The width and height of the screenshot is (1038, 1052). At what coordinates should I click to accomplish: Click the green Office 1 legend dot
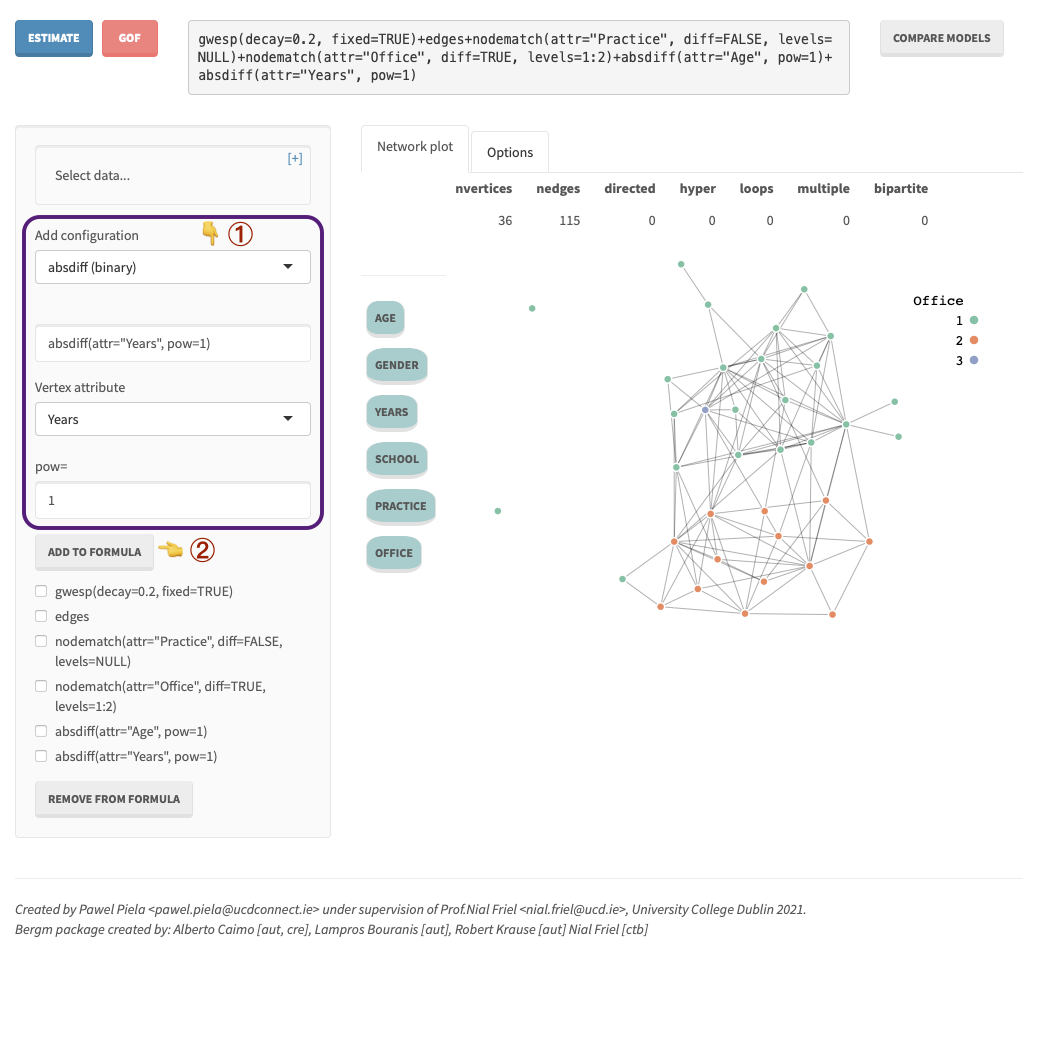pos(974,320)
